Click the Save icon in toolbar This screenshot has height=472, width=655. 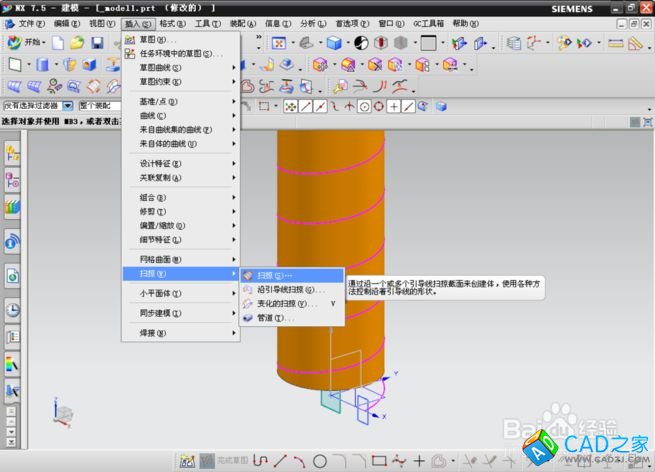click(x=97, y=43)
